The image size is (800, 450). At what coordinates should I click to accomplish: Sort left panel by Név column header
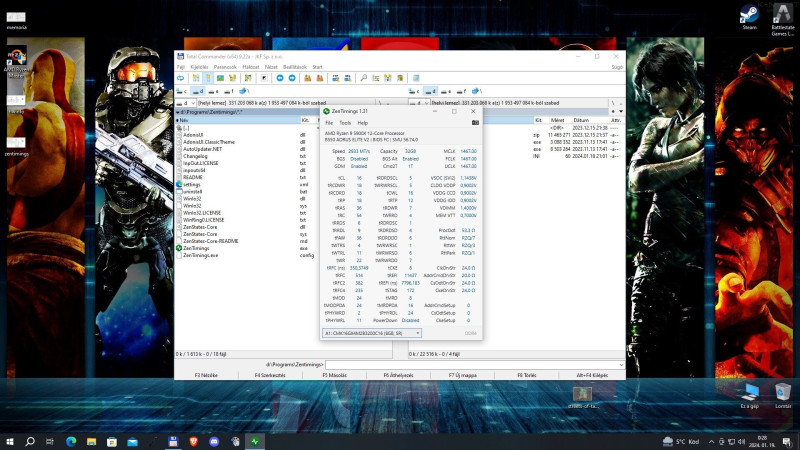coord(238,120)
